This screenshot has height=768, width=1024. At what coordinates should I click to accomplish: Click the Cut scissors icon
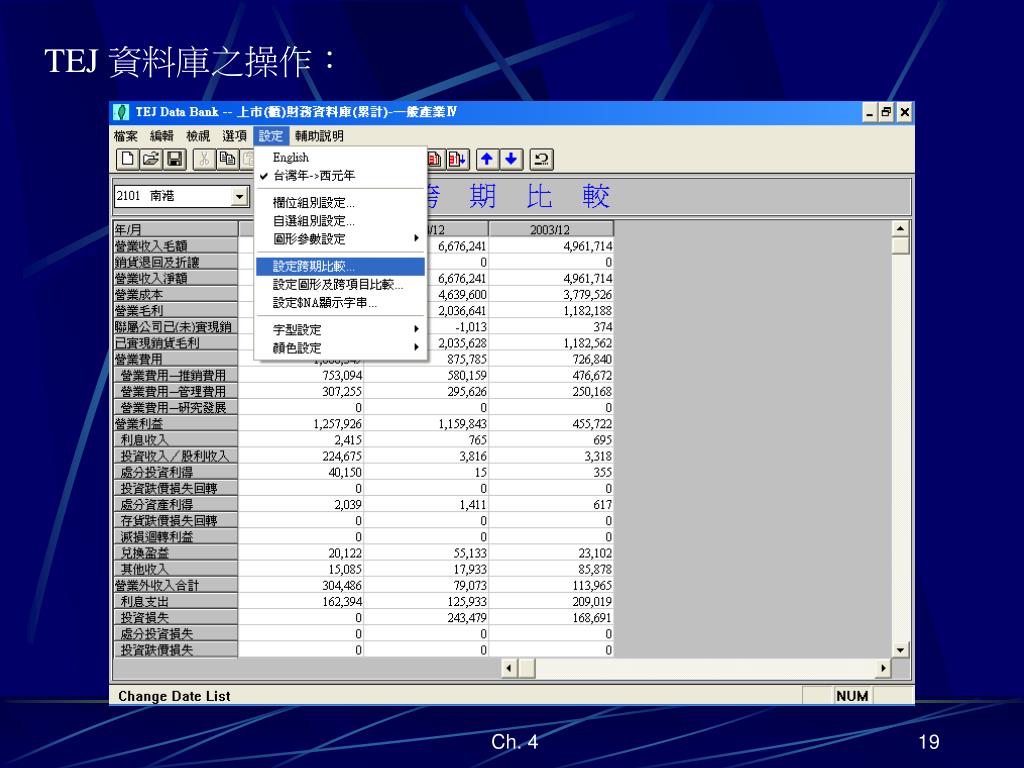point(204,159)
